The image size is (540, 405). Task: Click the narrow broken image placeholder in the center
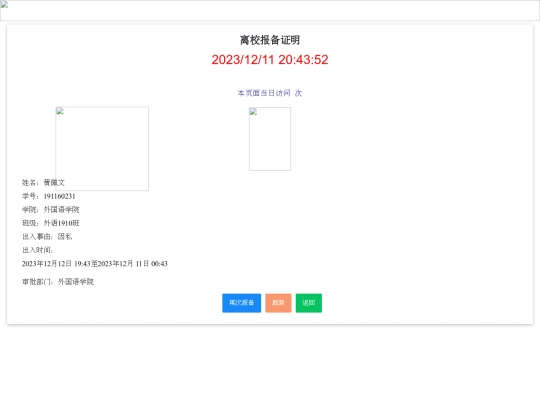[x=270, y=139]
